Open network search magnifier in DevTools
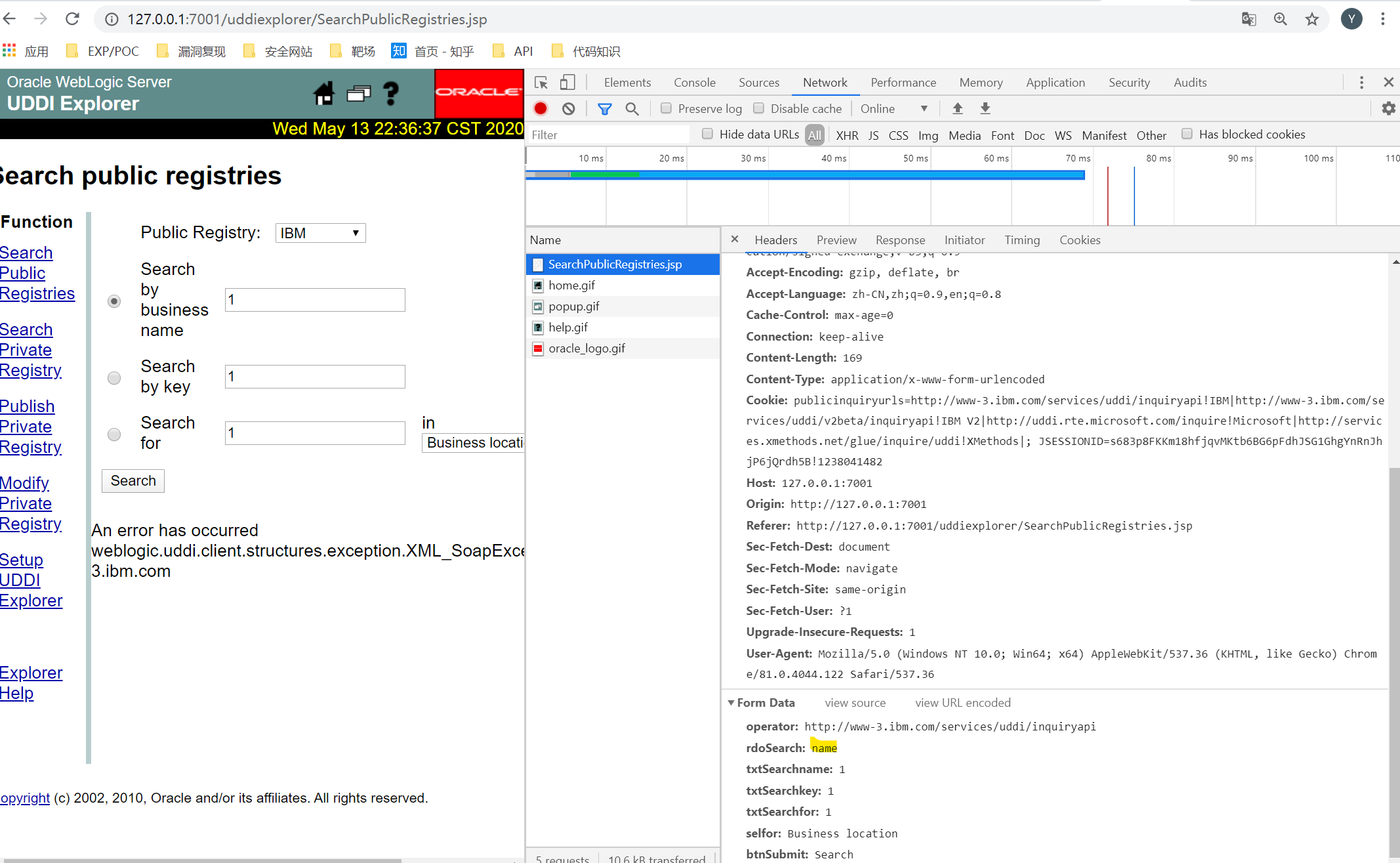 tap(632, 109)
